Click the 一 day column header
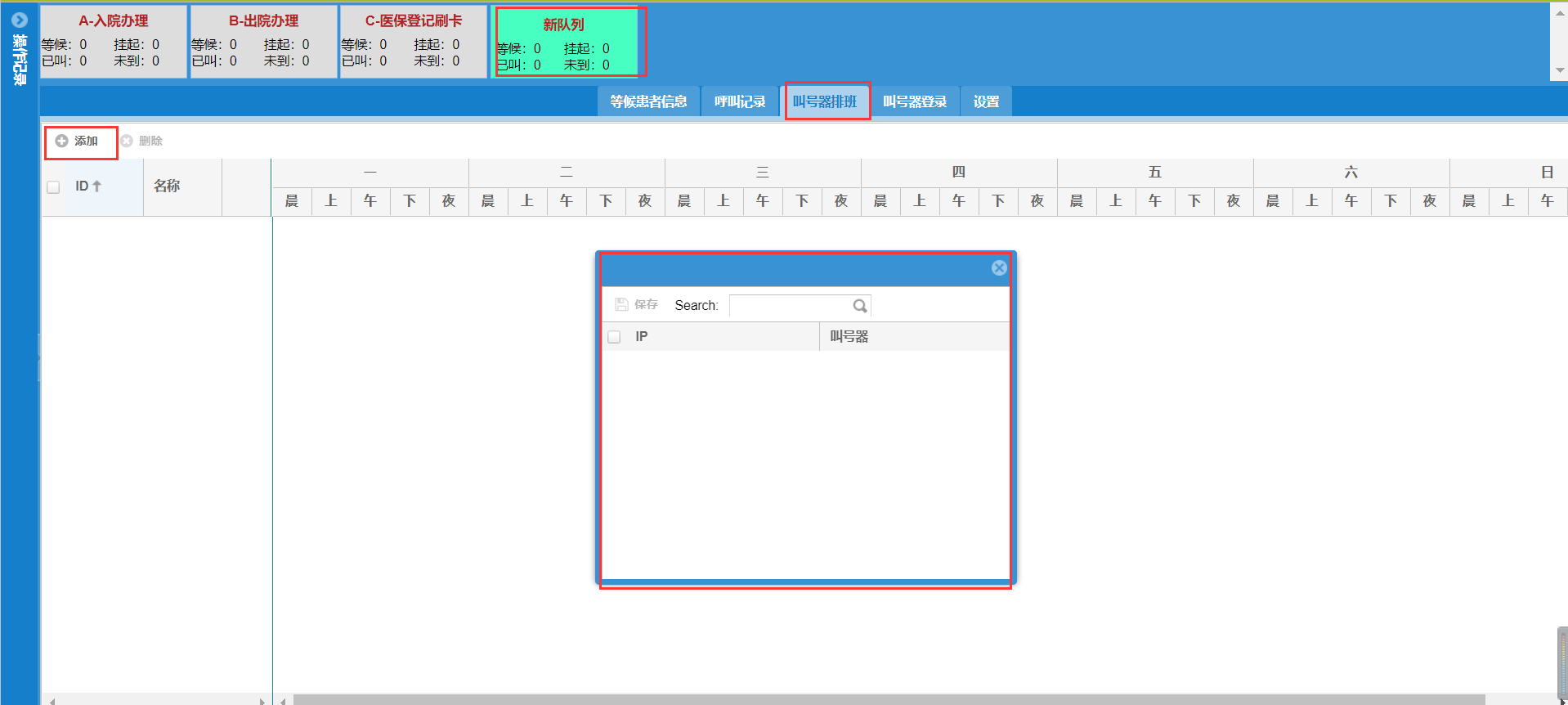The width and height of the screenshot is (1568, 705). [x=370, y=172]
